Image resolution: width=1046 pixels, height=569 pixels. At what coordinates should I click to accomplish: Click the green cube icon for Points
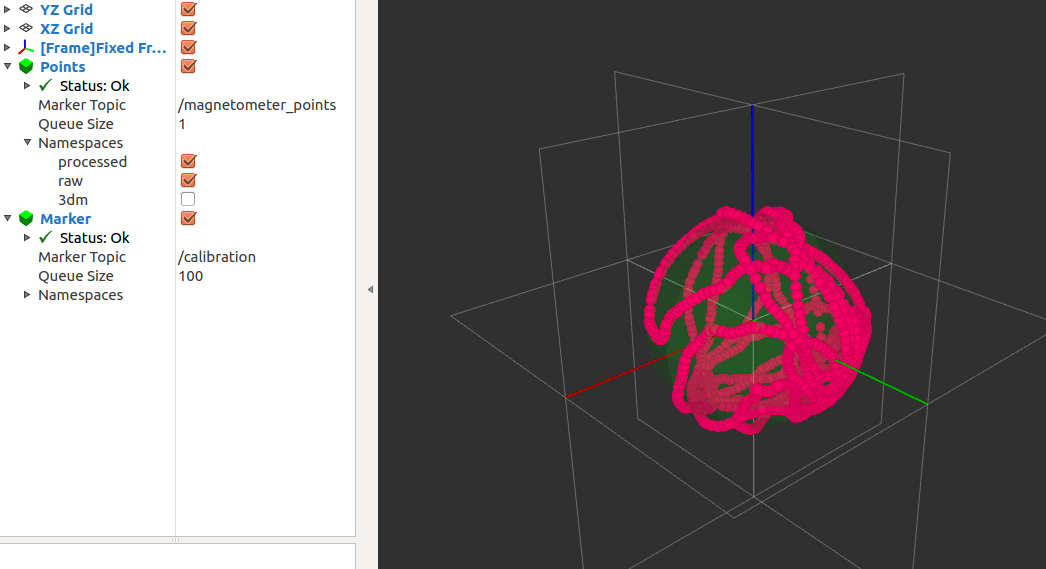click(26, 67)
